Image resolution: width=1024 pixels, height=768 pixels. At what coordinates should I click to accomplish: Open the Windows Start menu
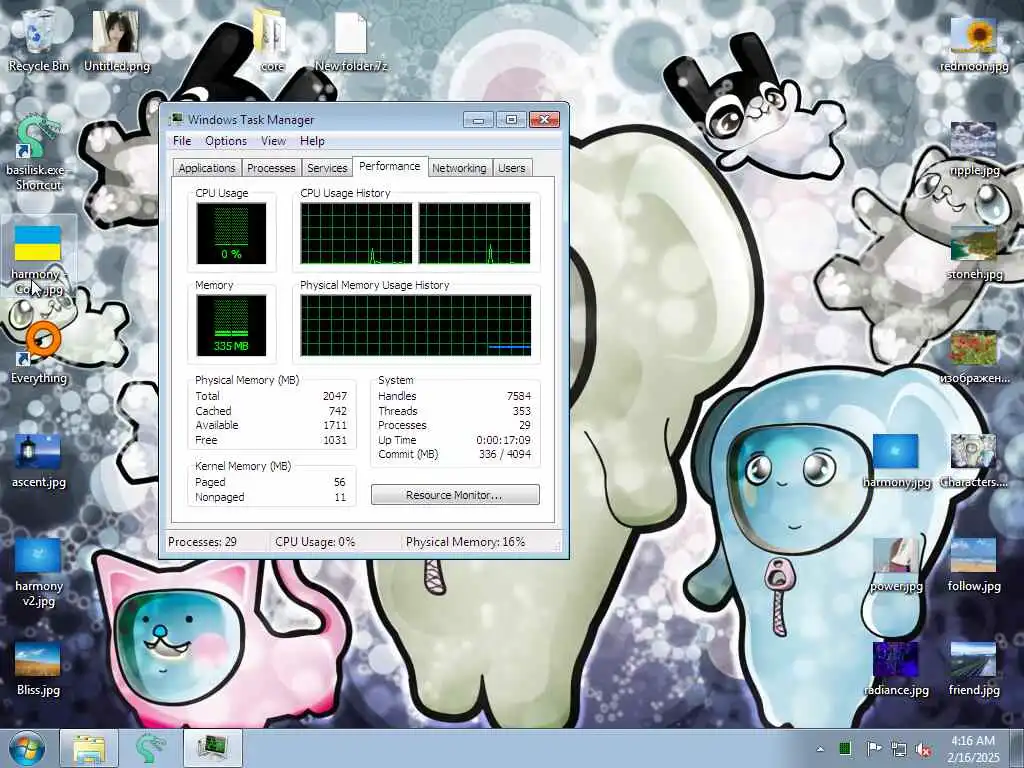(x=27, y=749)
